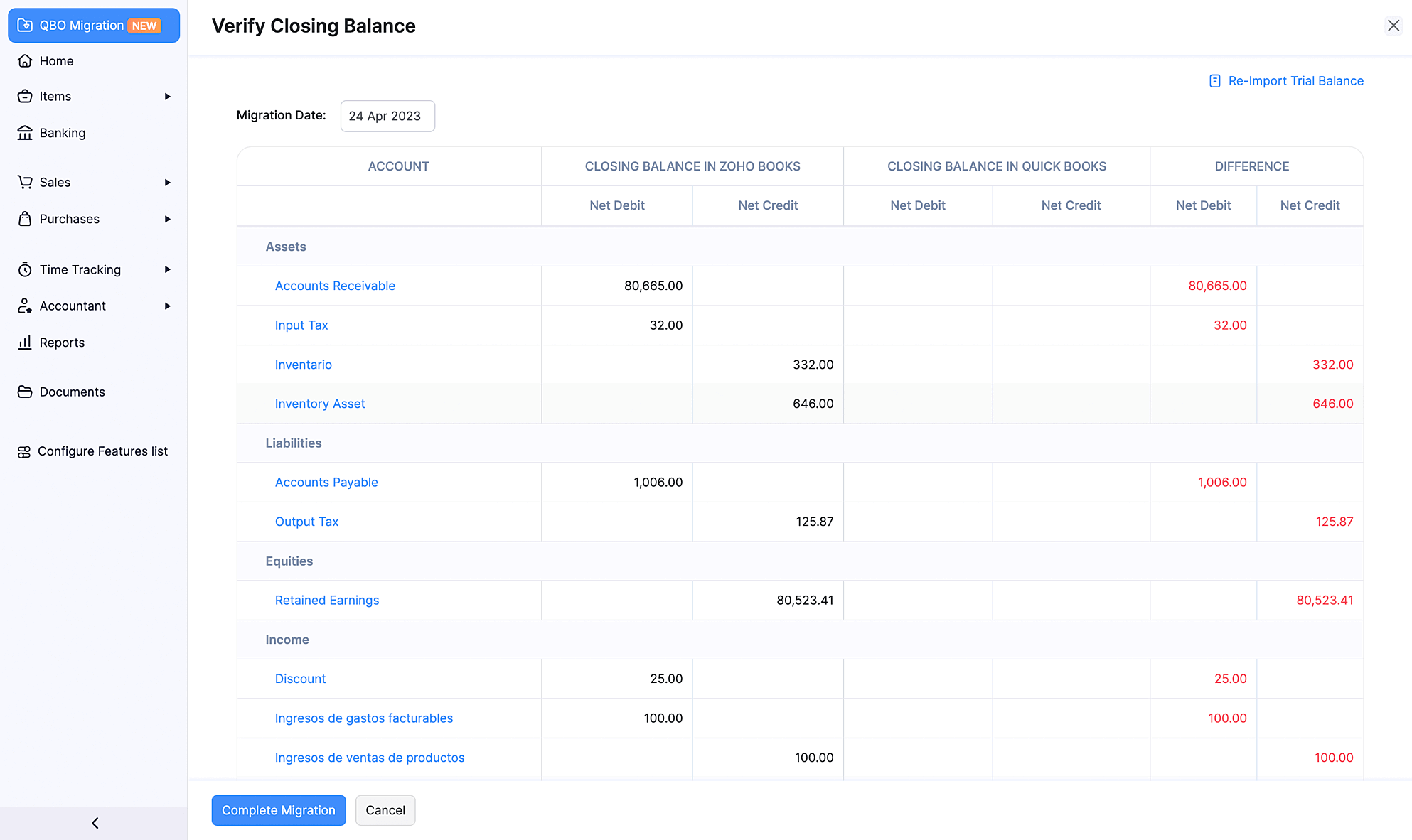Click the Items box icon

pos(25,96)
